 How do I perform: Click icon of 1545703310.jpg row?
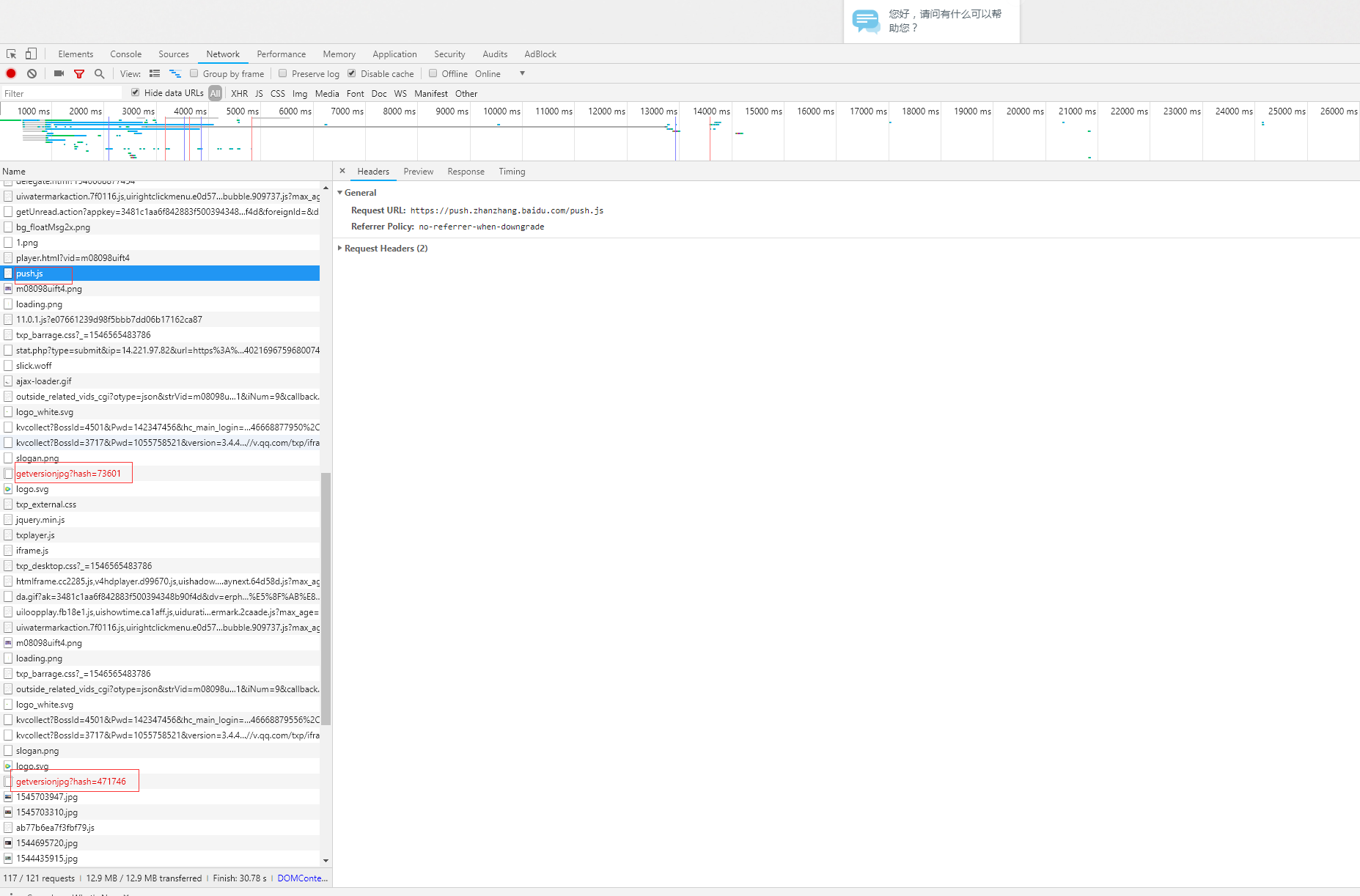tap(8, 812)
